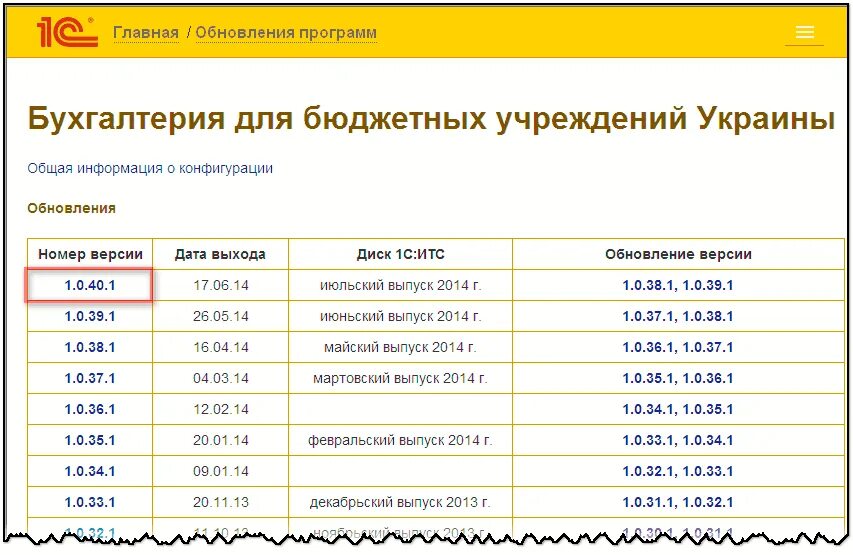Select release date 16.04.14 cell

[220, 347]
